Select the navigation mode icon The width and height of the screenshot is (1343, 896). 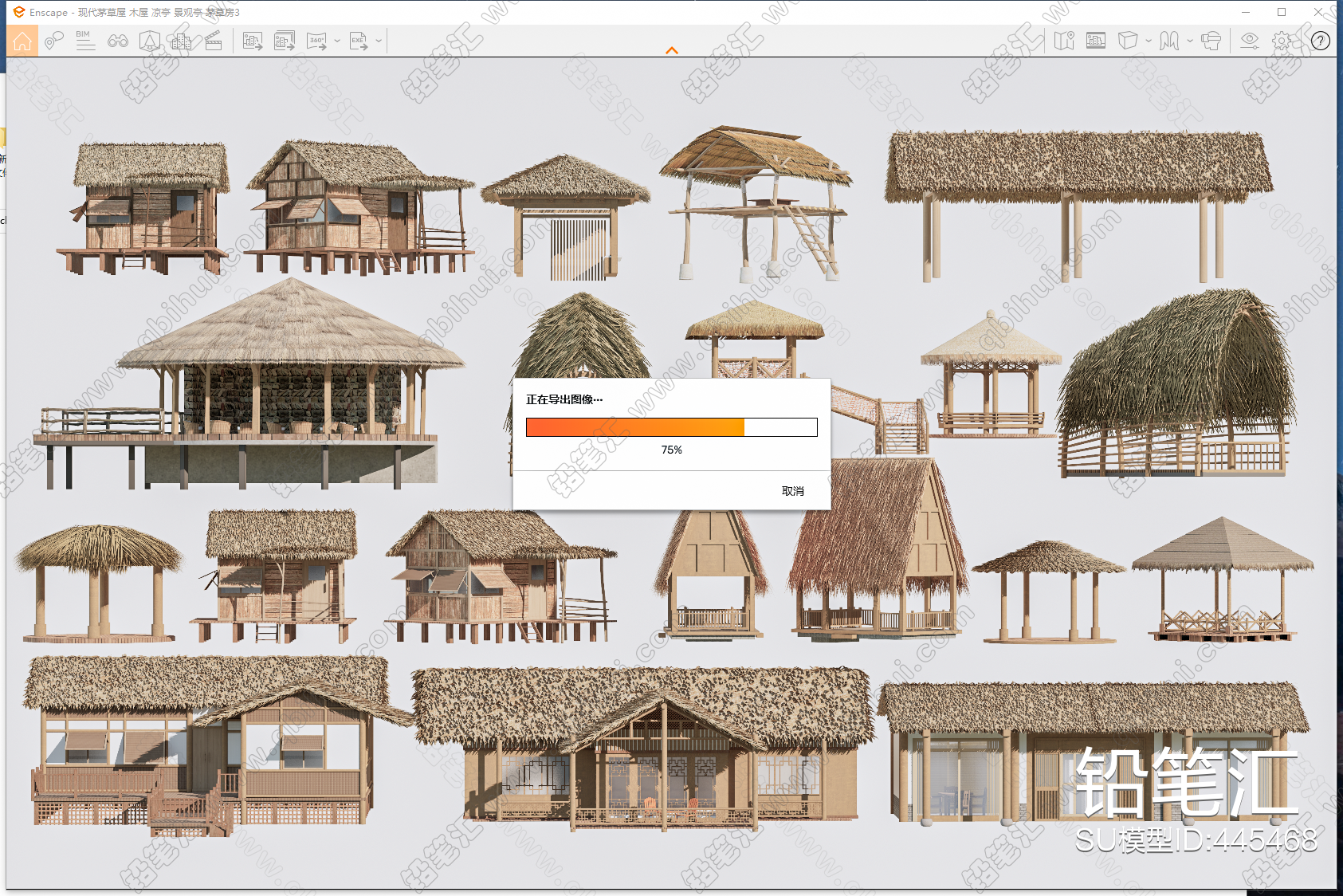coord(1169,41)
